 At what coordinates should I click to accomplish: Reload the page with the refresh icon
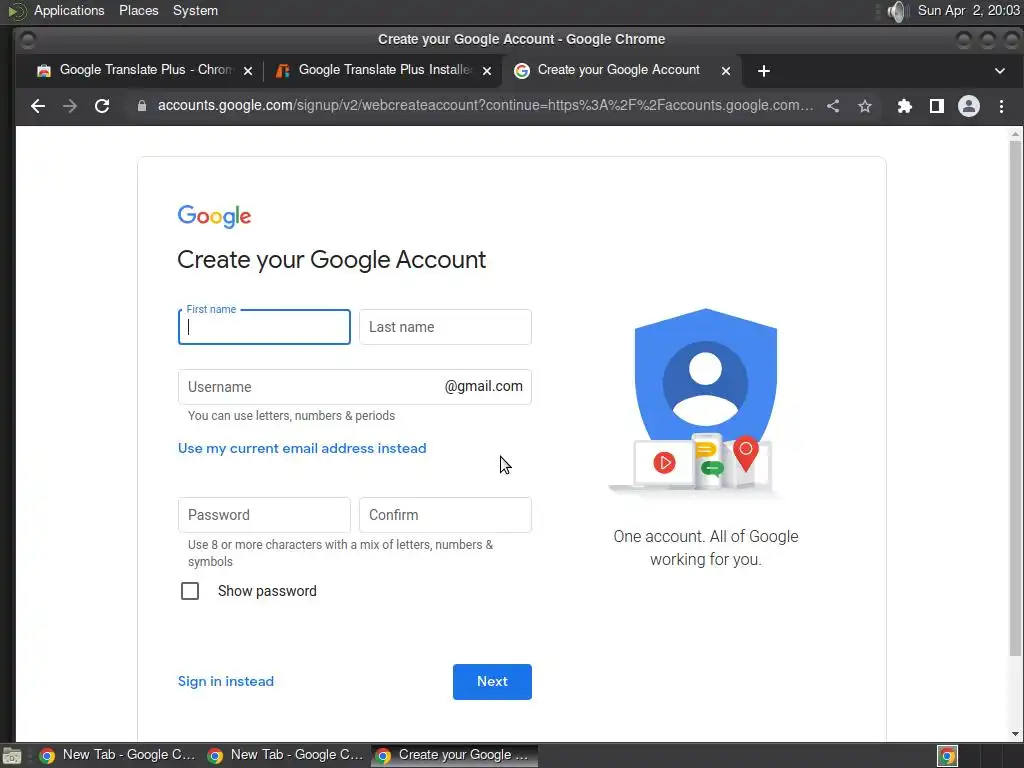[x=102, y=106]
